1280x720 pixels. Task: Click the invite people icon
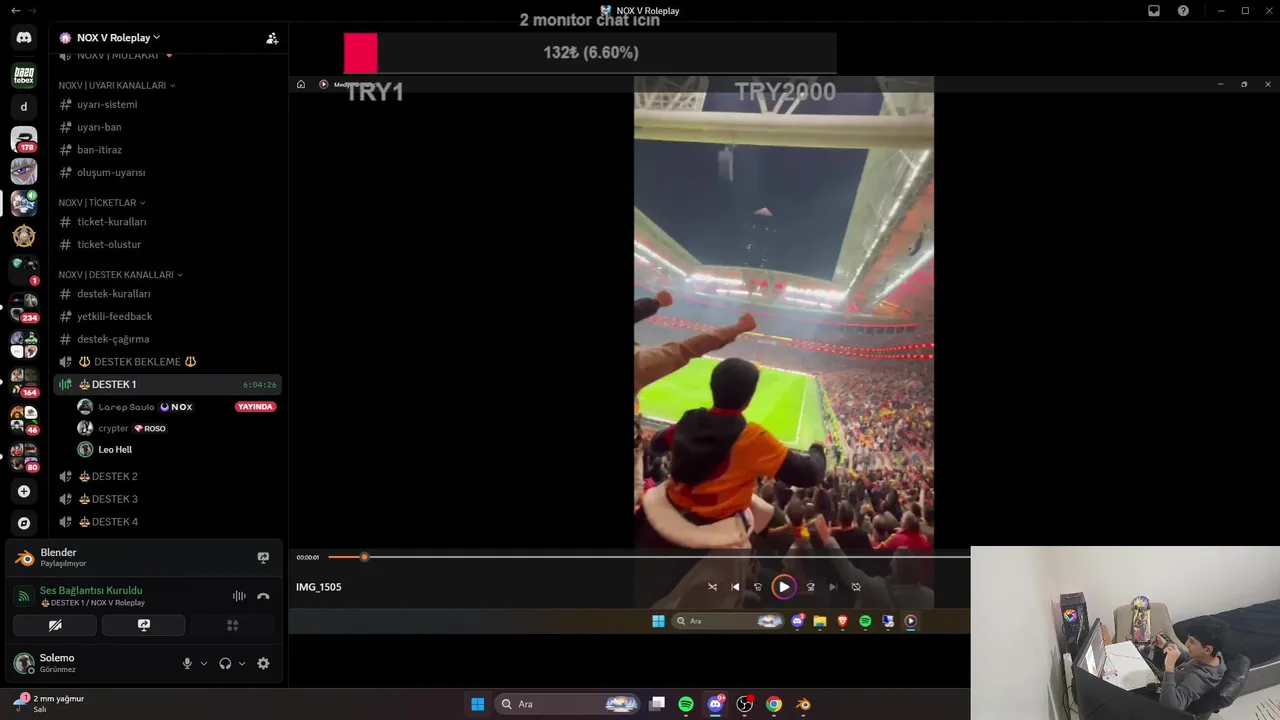click(272, 38)
